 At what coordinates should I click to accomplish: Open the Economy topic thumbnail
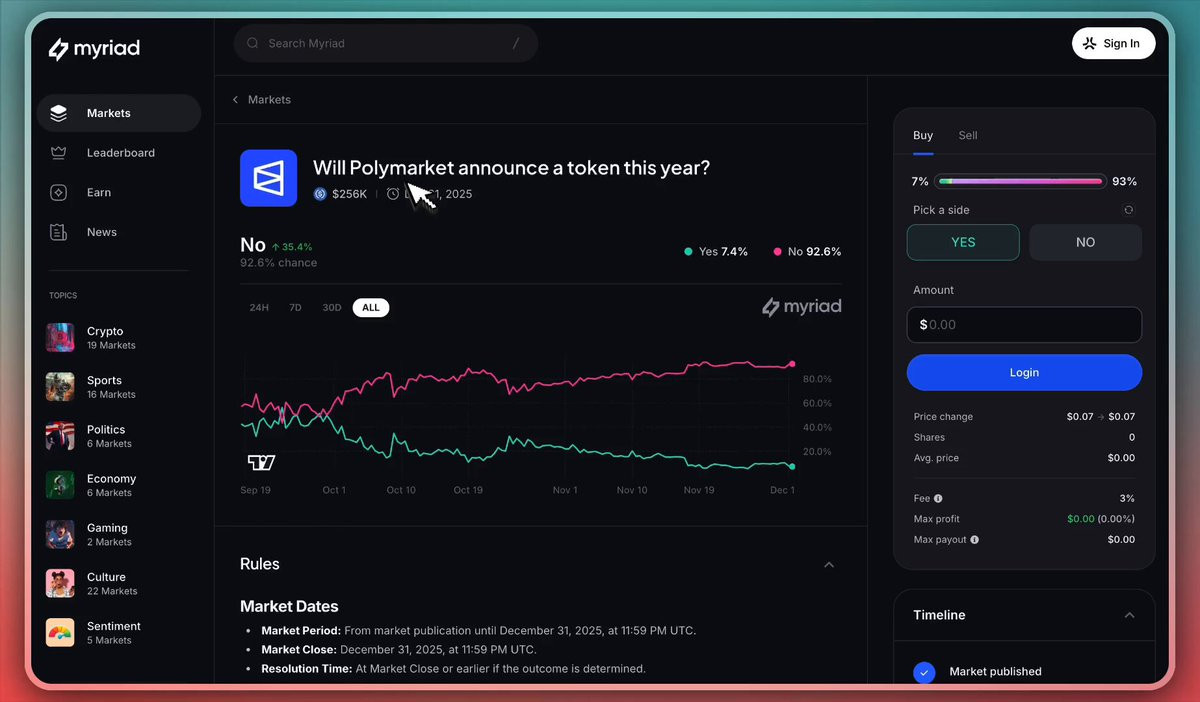pos(60,484)
